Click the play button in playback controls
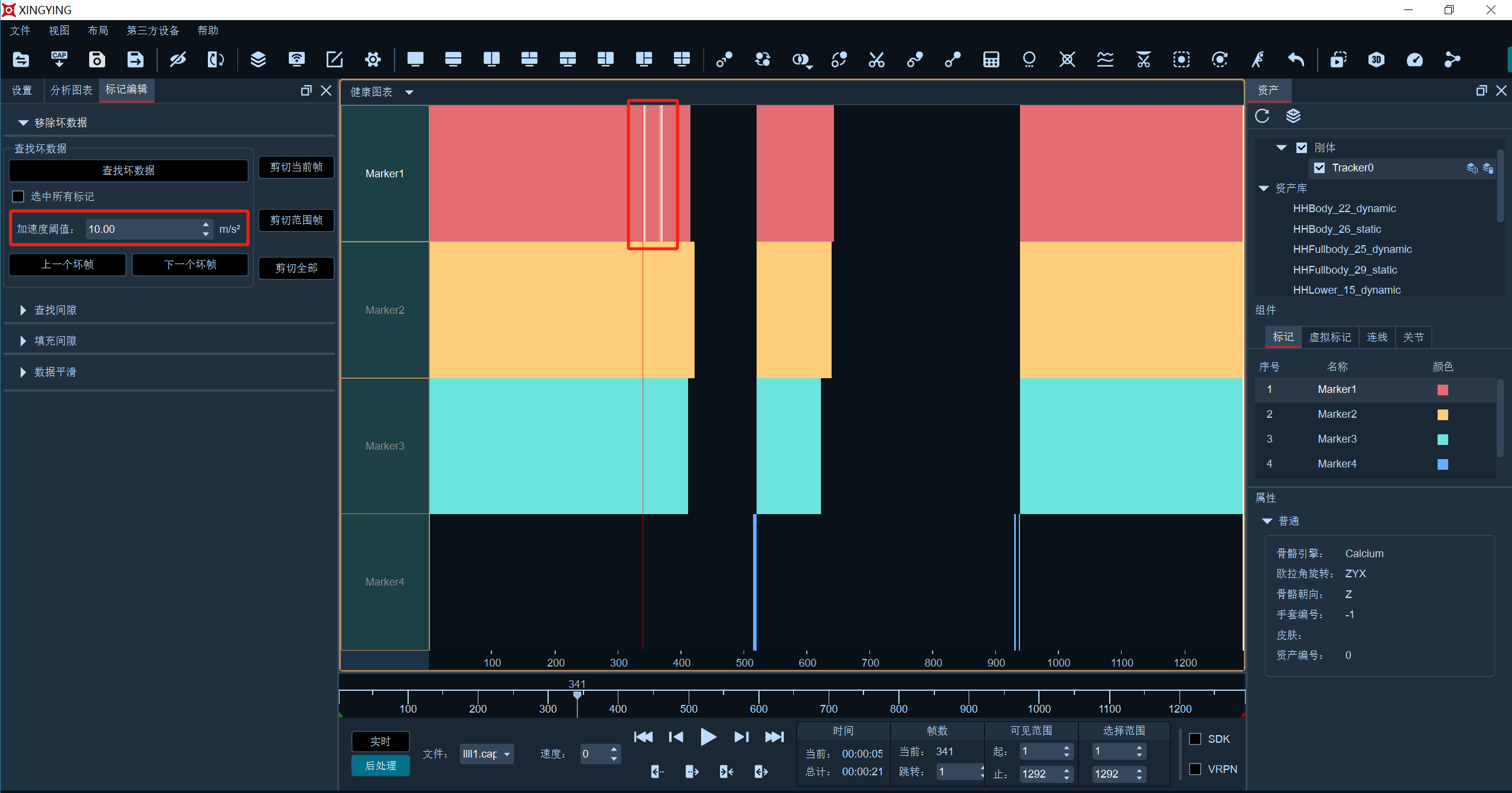1512x793 pixels. (x=708, y=737)
